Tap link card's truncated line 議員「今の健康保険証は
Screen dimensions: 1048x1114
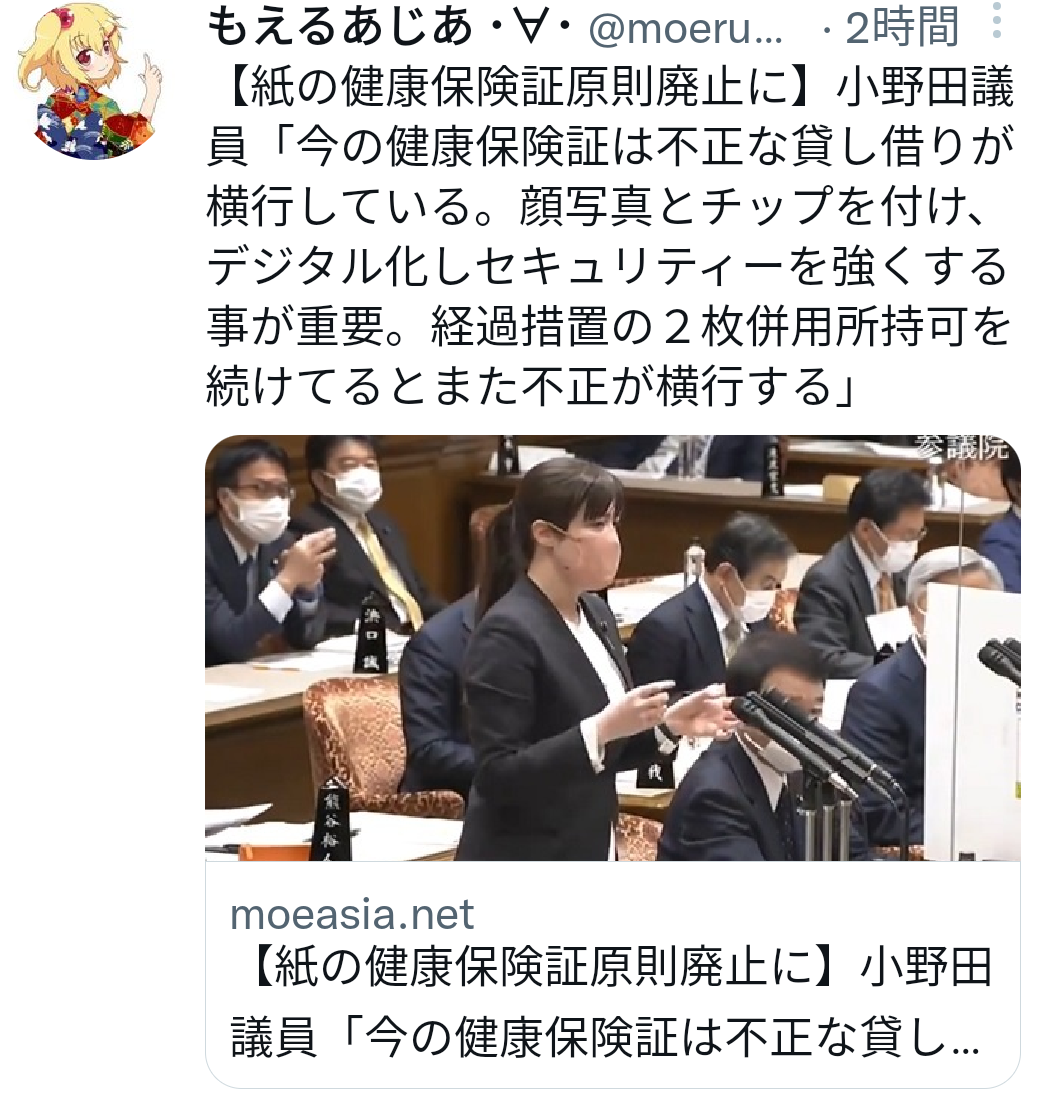[x=605, y=1037]
